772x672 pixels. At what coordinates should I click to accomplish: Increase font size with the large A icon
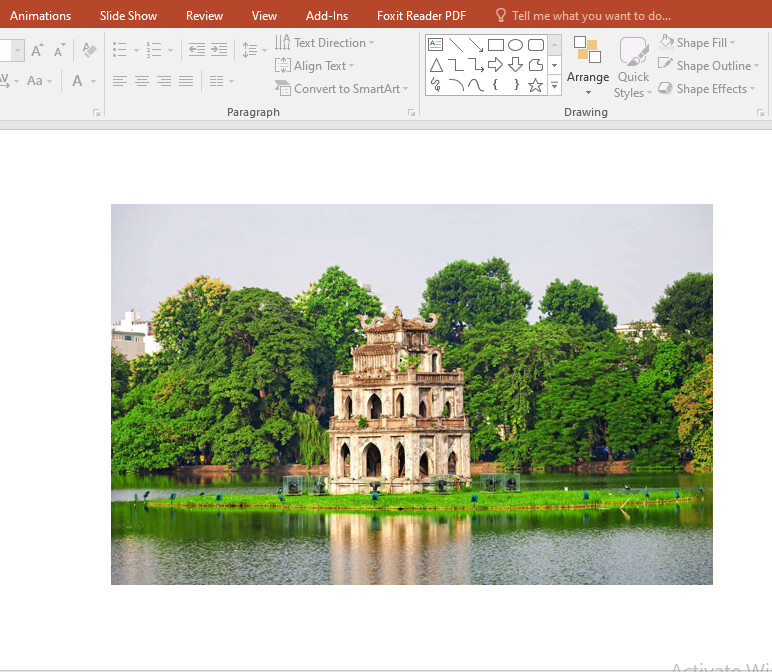click(37, 50)
